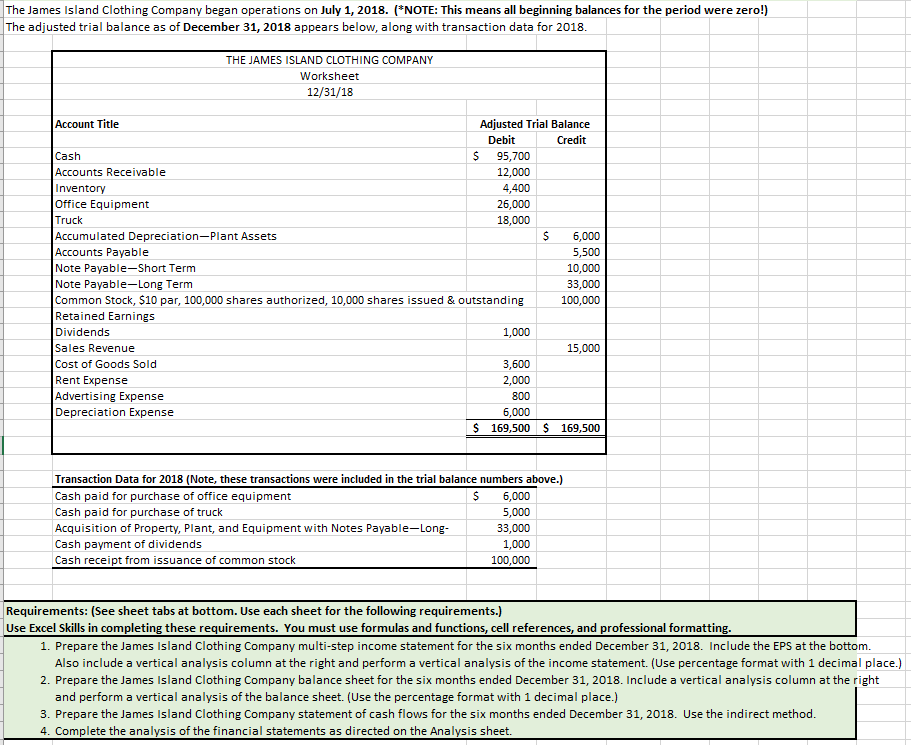Select Cash paid for purchase of office equipment

[173, 496]
